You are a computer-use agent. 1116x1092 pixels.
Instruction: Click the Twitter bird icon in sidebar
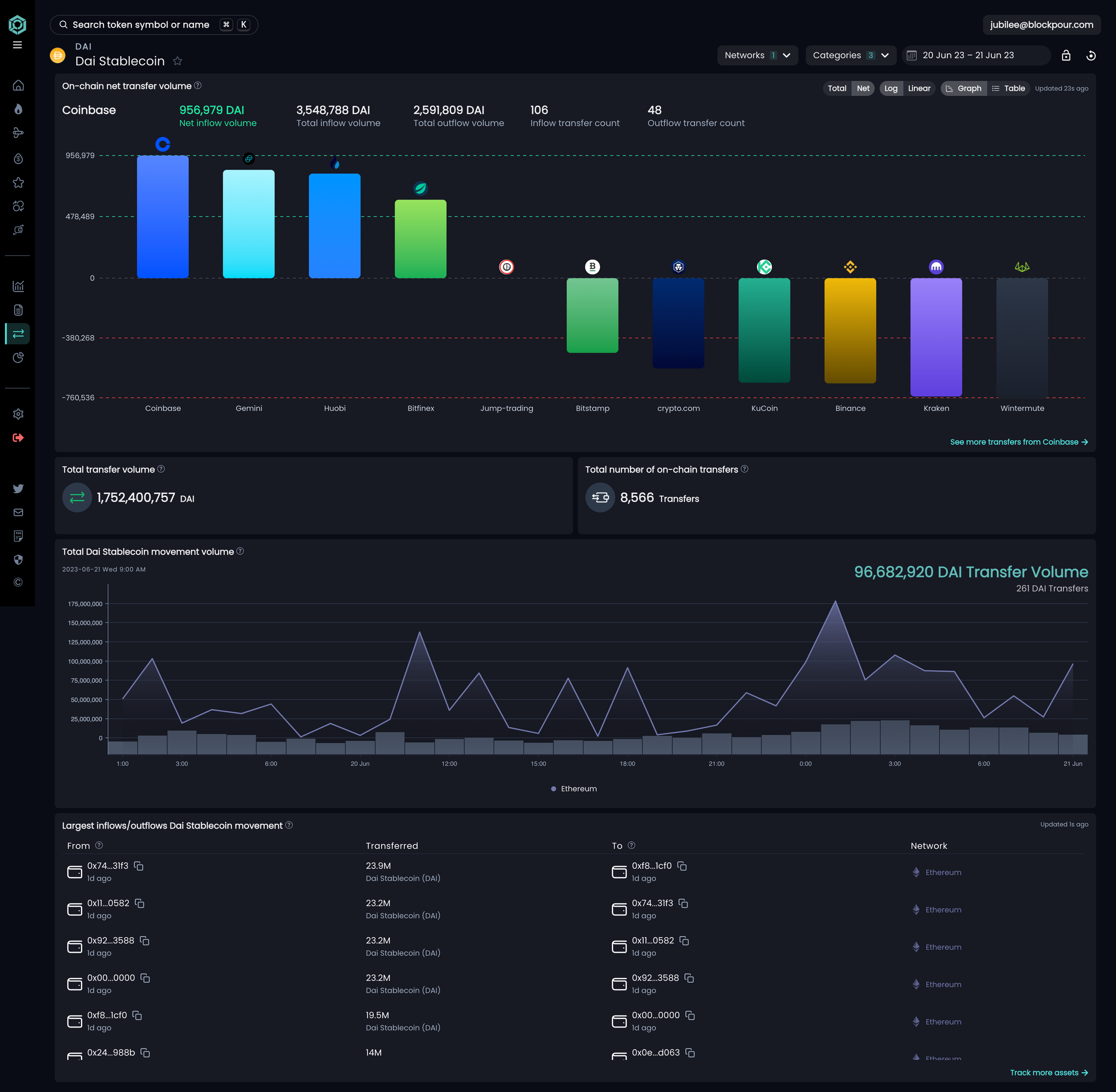(x=18, y=489)
